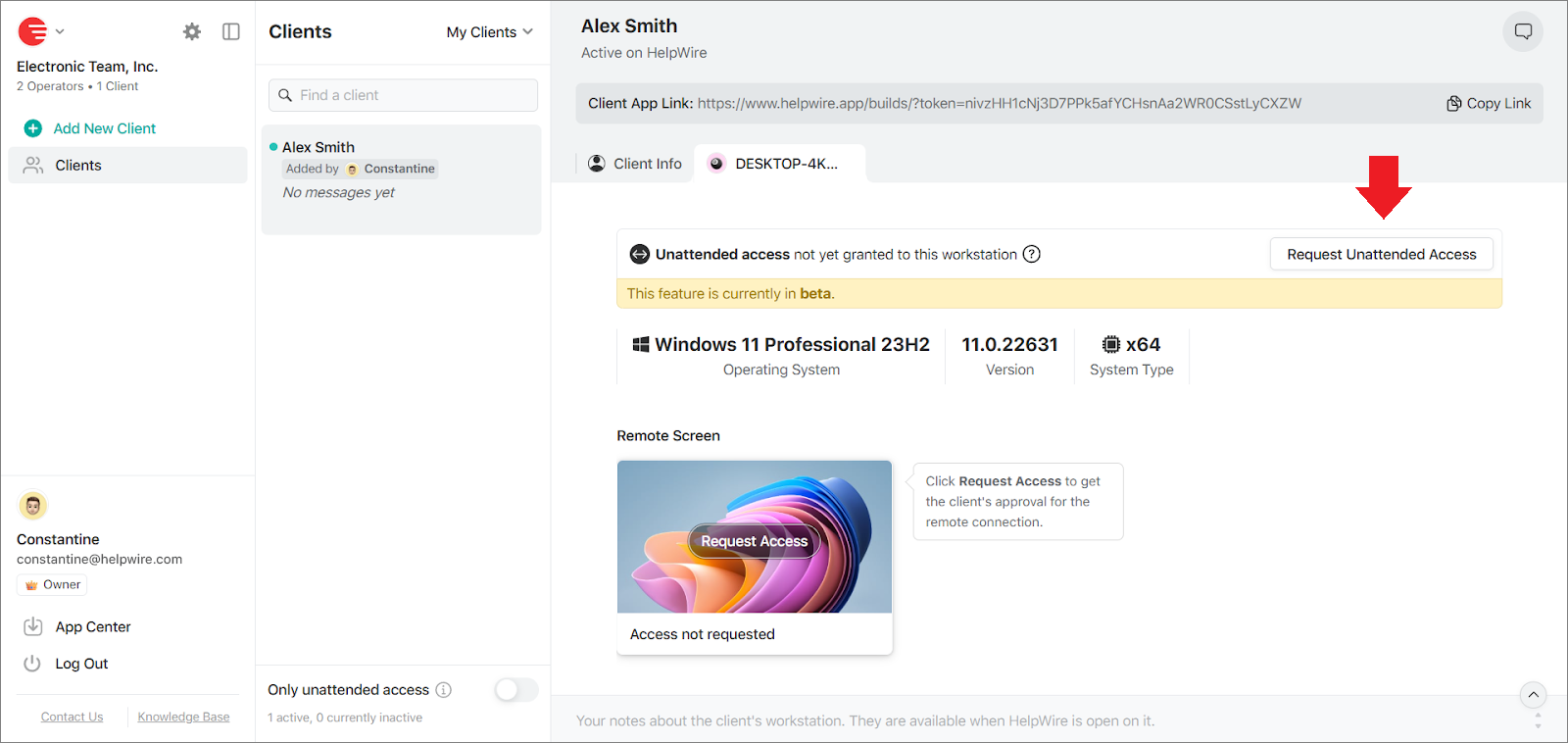Select the Alex Smith client entry
Screen dimensions: 1568x743
pyautogui.click(x=401, y=179)
